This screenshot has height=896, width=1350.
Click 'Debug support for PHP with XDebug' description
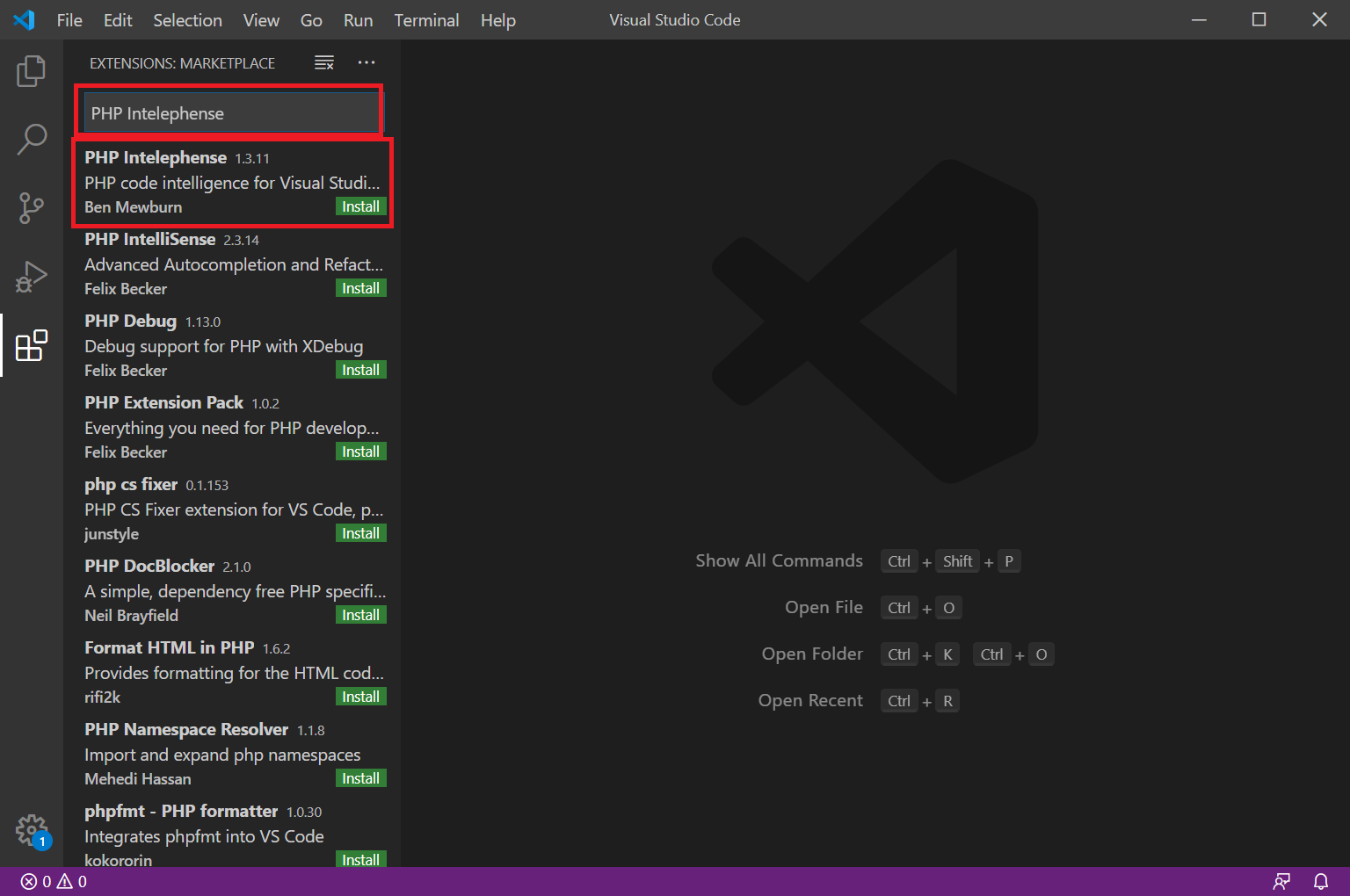point(224,346)
